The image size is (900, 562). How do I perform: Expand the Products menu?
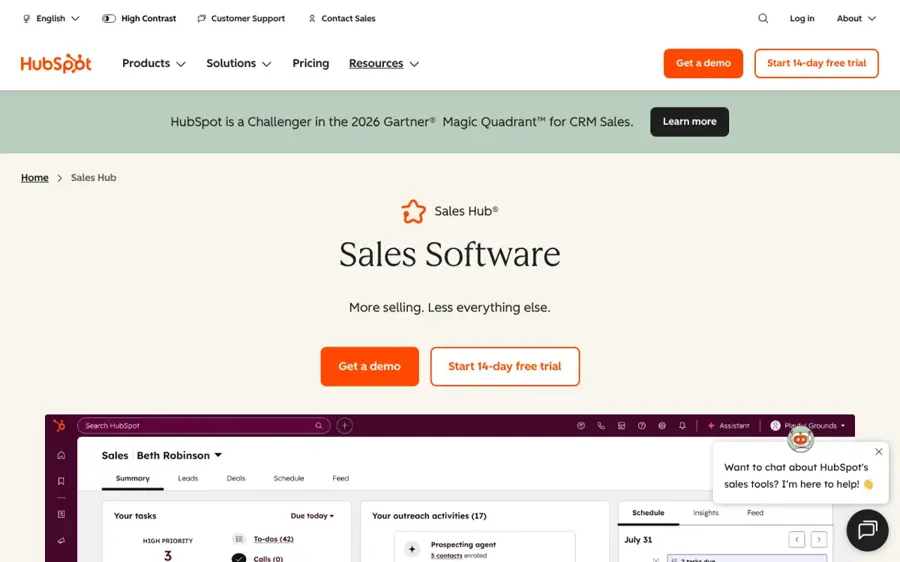[x=153, y=63]
